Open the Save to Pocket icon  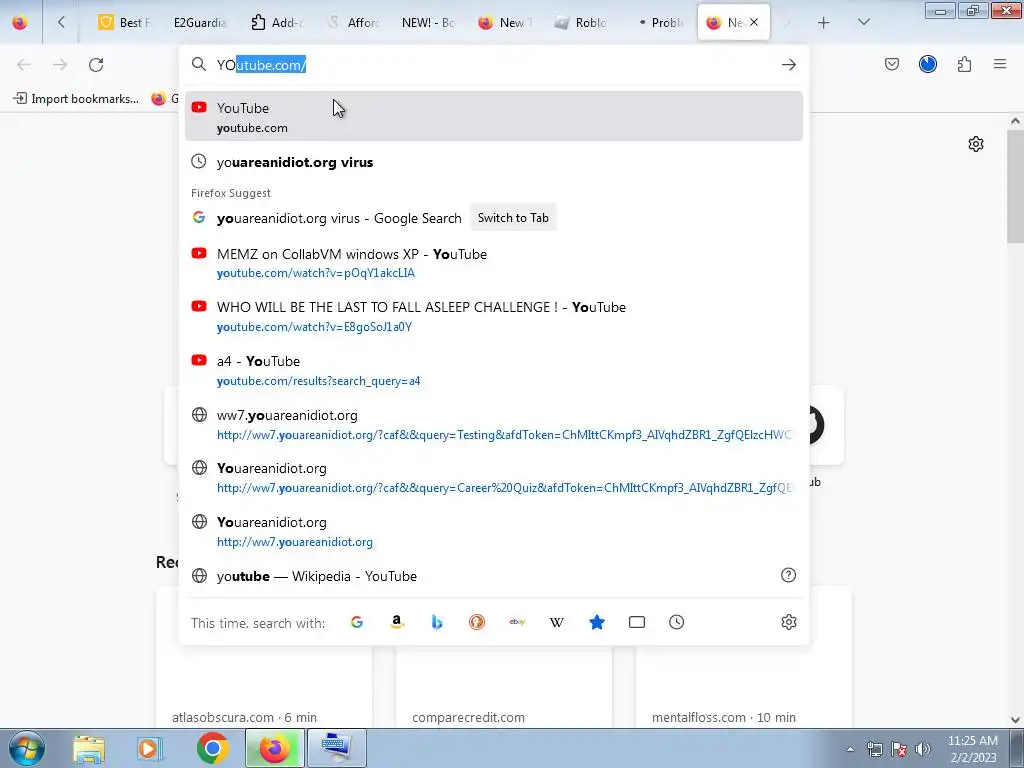pos(891,64)
